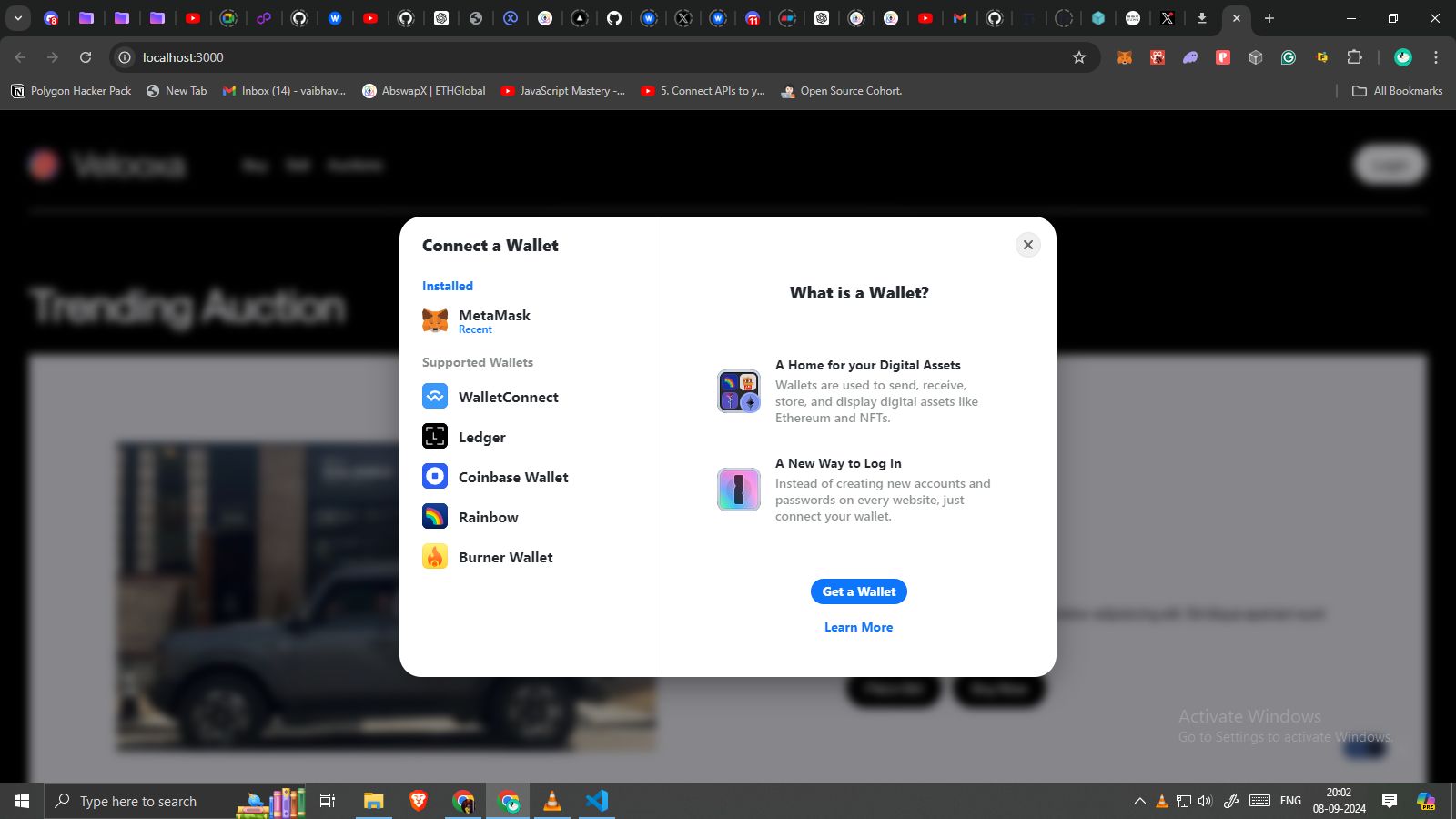The height and width of the screenshot is (819, 1456).
Task: Open Task View on the taskbar
Action: coord(328,801)
